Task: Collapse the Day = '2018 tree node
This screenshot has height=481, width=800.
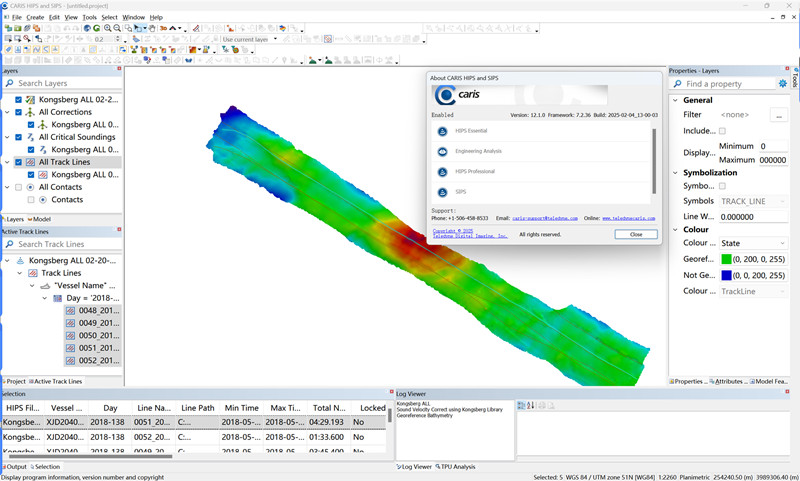Action: [x=44, y=298]
